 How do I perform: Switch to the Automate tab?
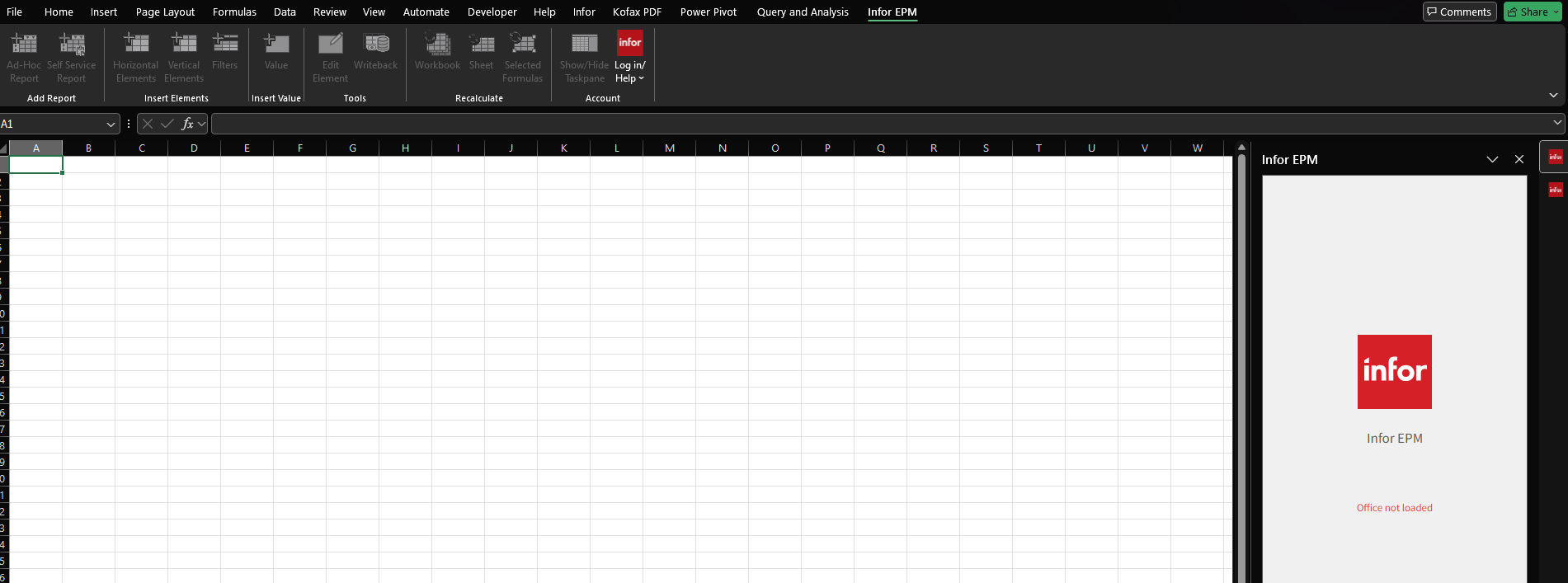(x=426, y=12)
